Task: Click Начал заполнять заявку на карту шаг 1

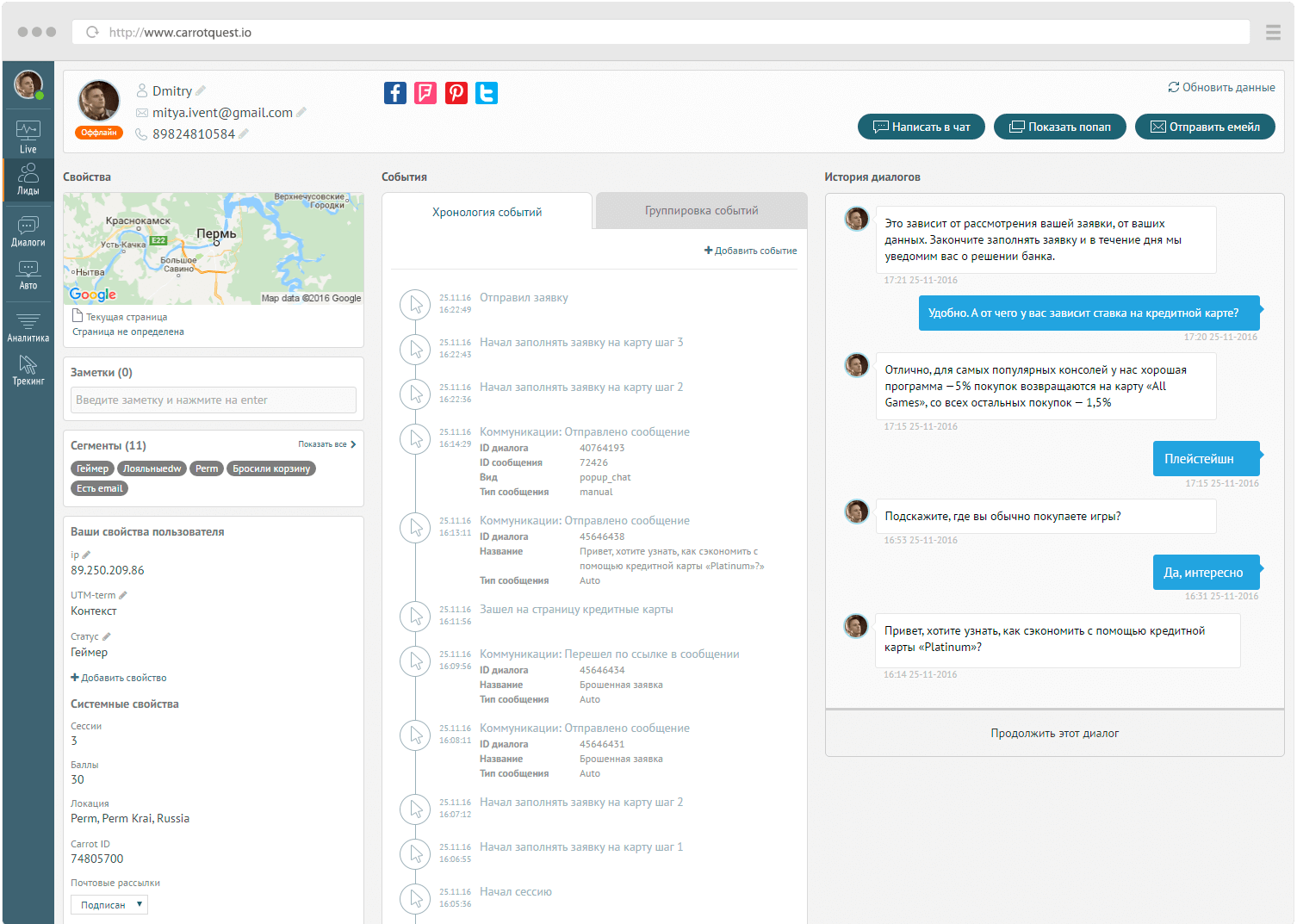Action: 581,846
